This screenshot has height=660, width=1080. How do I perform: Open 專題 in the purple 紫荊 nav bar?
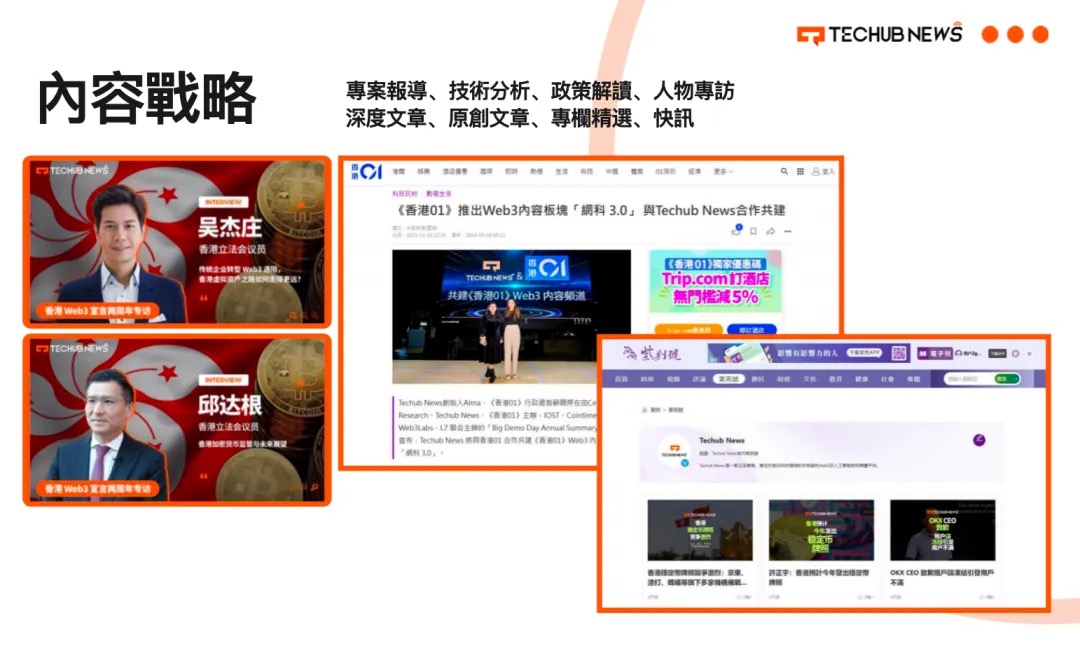tap(913, 379)
